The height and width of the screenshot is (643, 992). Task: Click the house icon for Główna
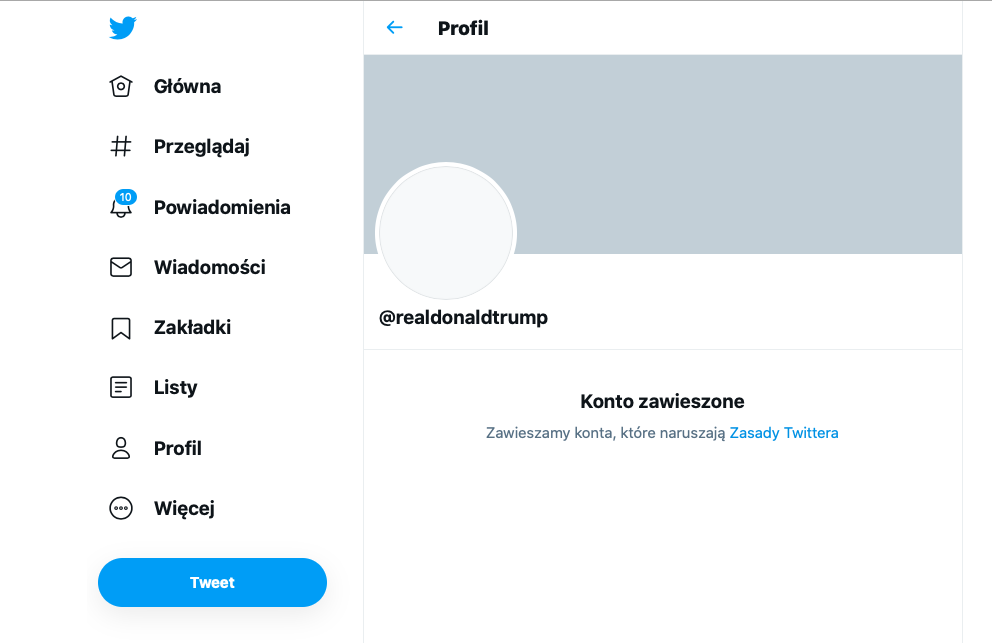[121, 87]
